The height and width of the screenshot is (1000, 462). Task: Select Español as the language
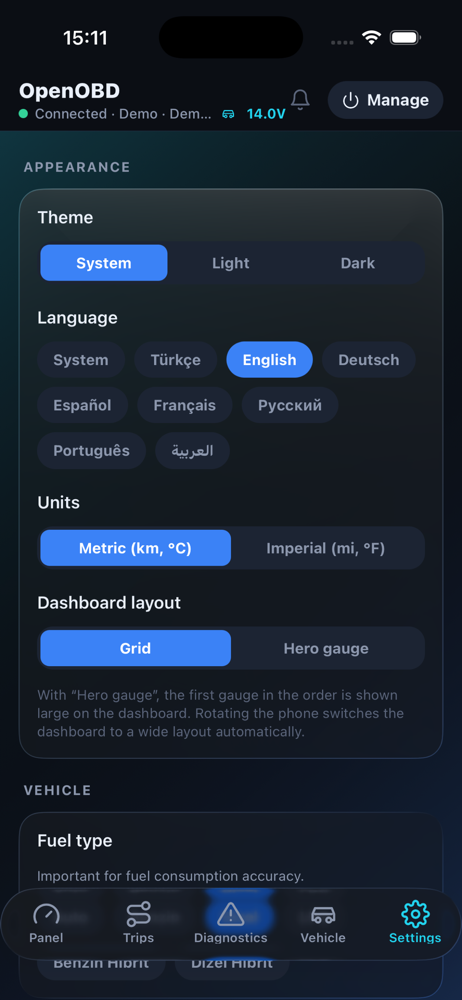pos(82,405)
